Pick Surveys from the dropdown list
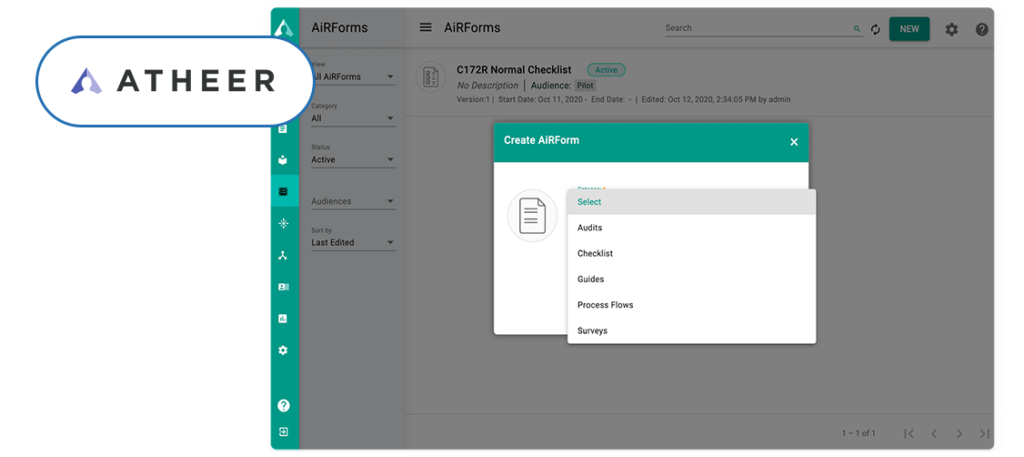The width and height of the screenshot is (1024, 457). pyautogui.click(x=592, y=331)
